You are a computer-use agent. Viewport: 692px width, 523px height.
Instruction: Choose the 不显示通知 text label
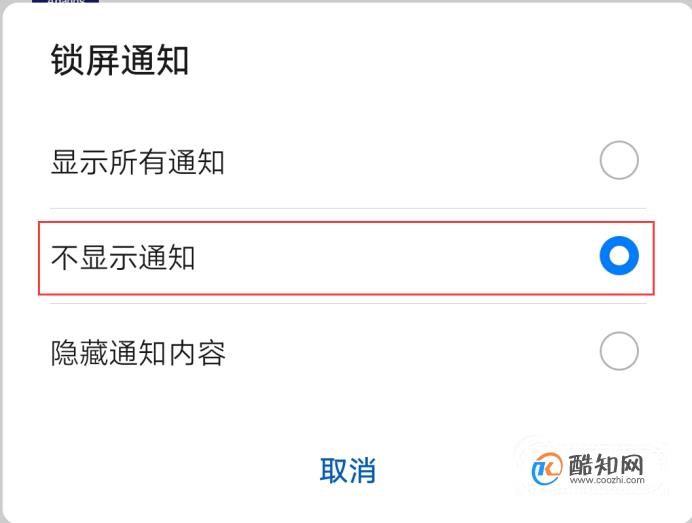[123, 257]
